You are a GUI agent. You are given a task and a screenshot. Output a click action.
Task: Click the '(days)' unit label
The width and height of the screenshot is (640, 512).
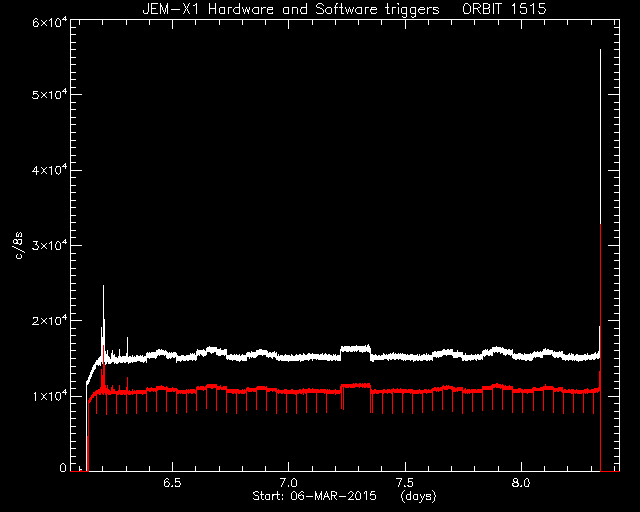[x=418, y=496]
